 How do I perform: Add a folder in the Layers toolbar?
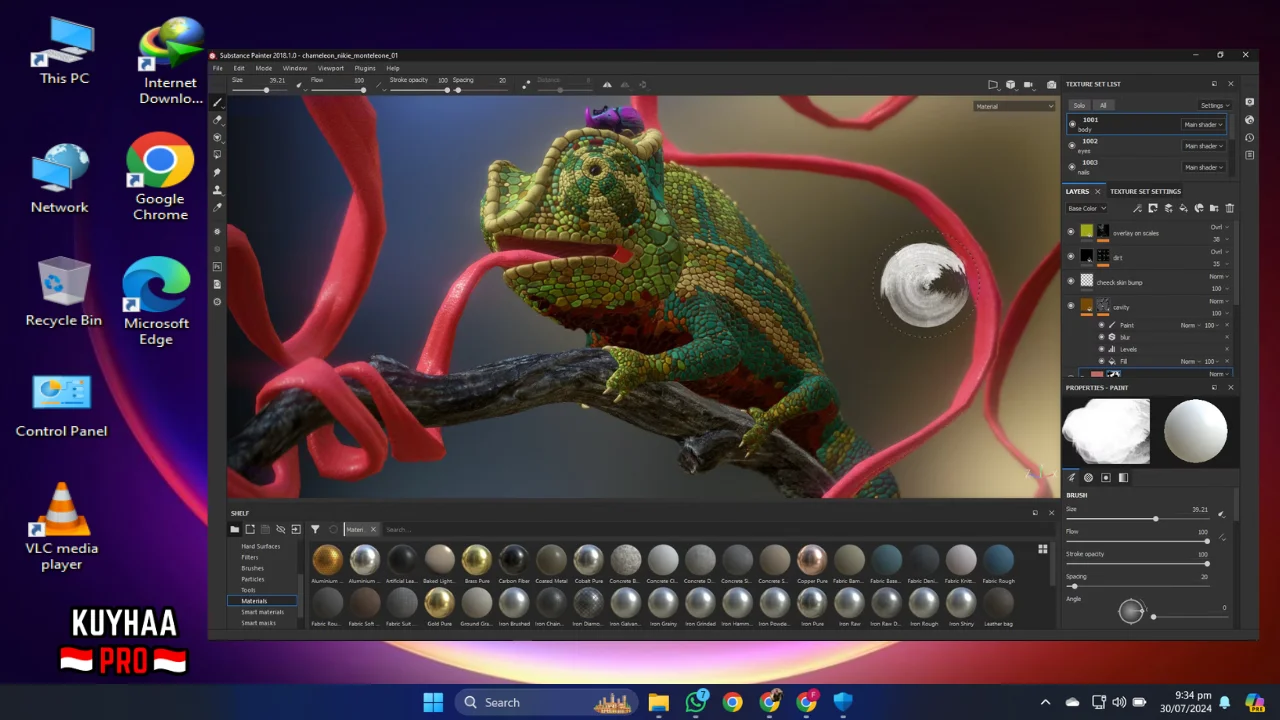[1214, 208]
